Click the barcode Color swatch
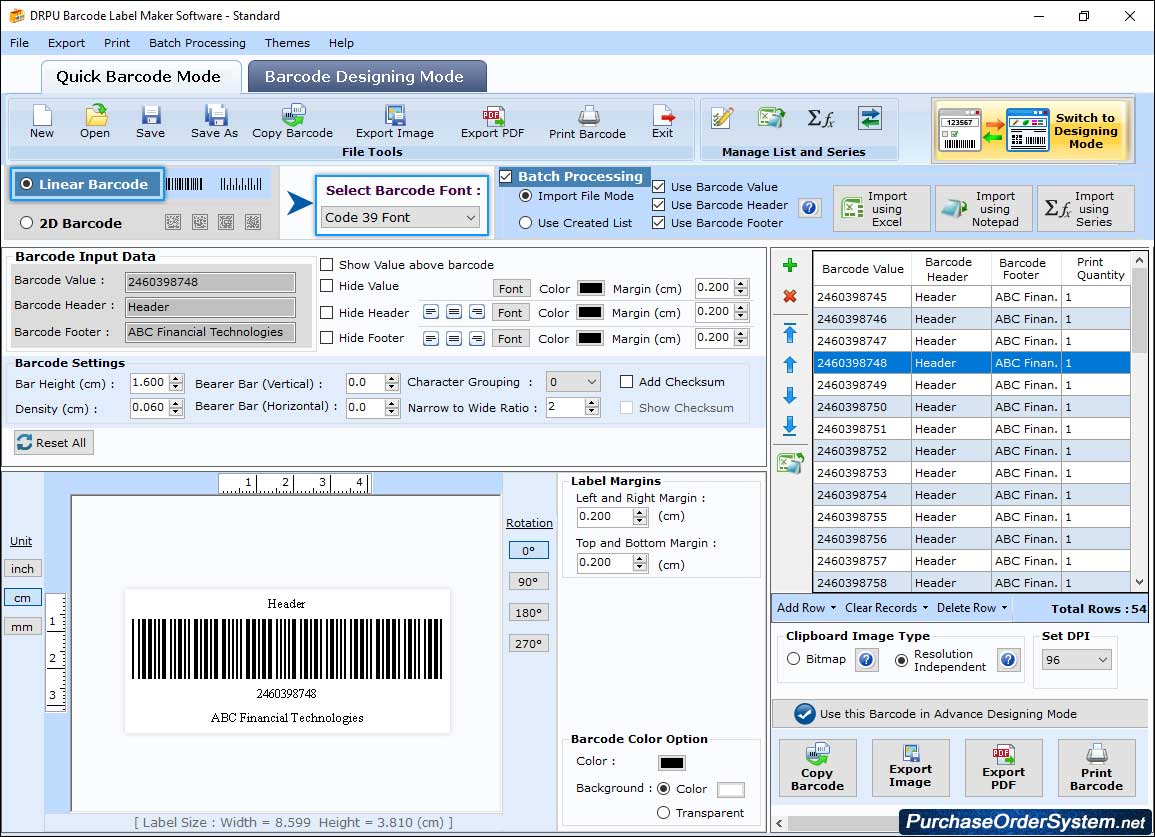 click(671, 763)
